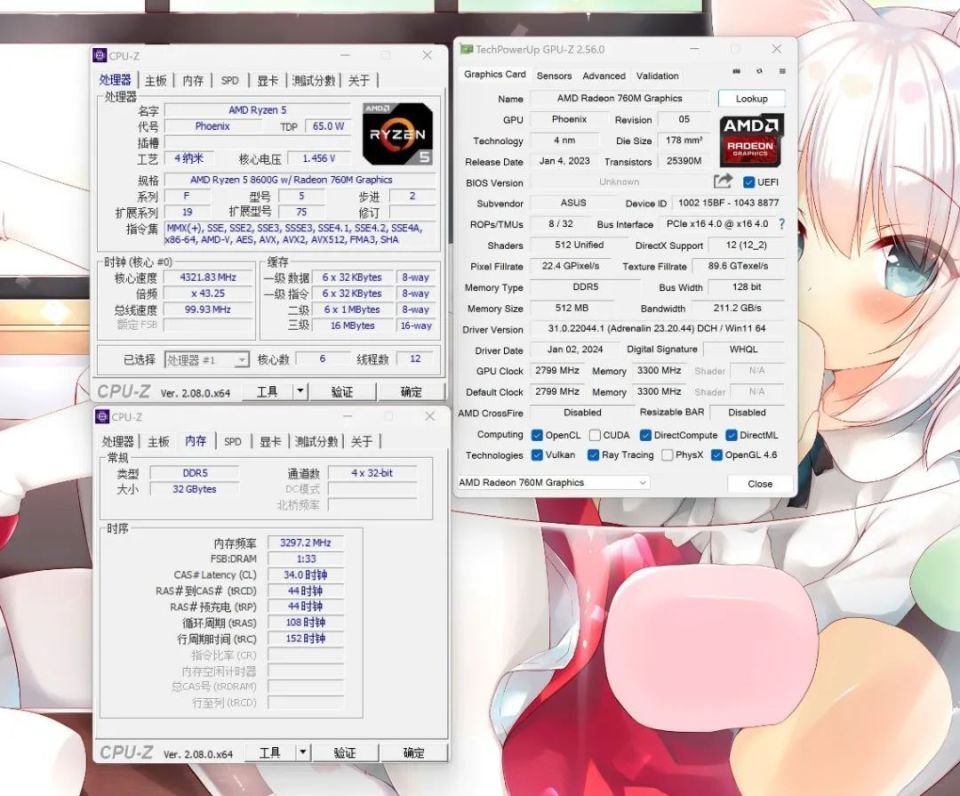Screen dimensions: 960x796
Task: Switch to 内存 tab in top CPU-Z
Action: click(x=193, y=80)
